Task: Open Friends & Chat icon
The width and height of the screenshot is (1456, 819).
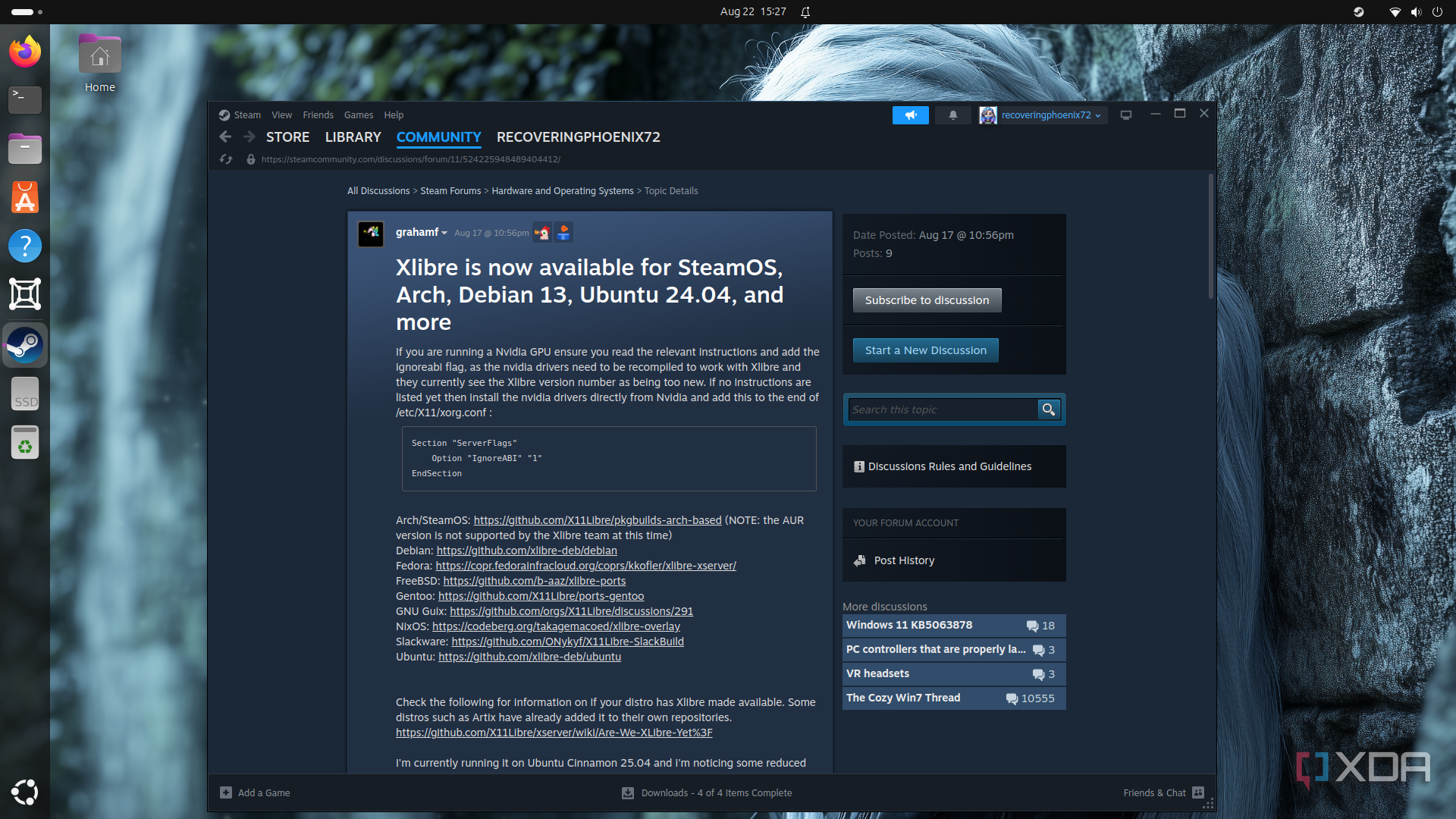Action: coord(1198,792)
